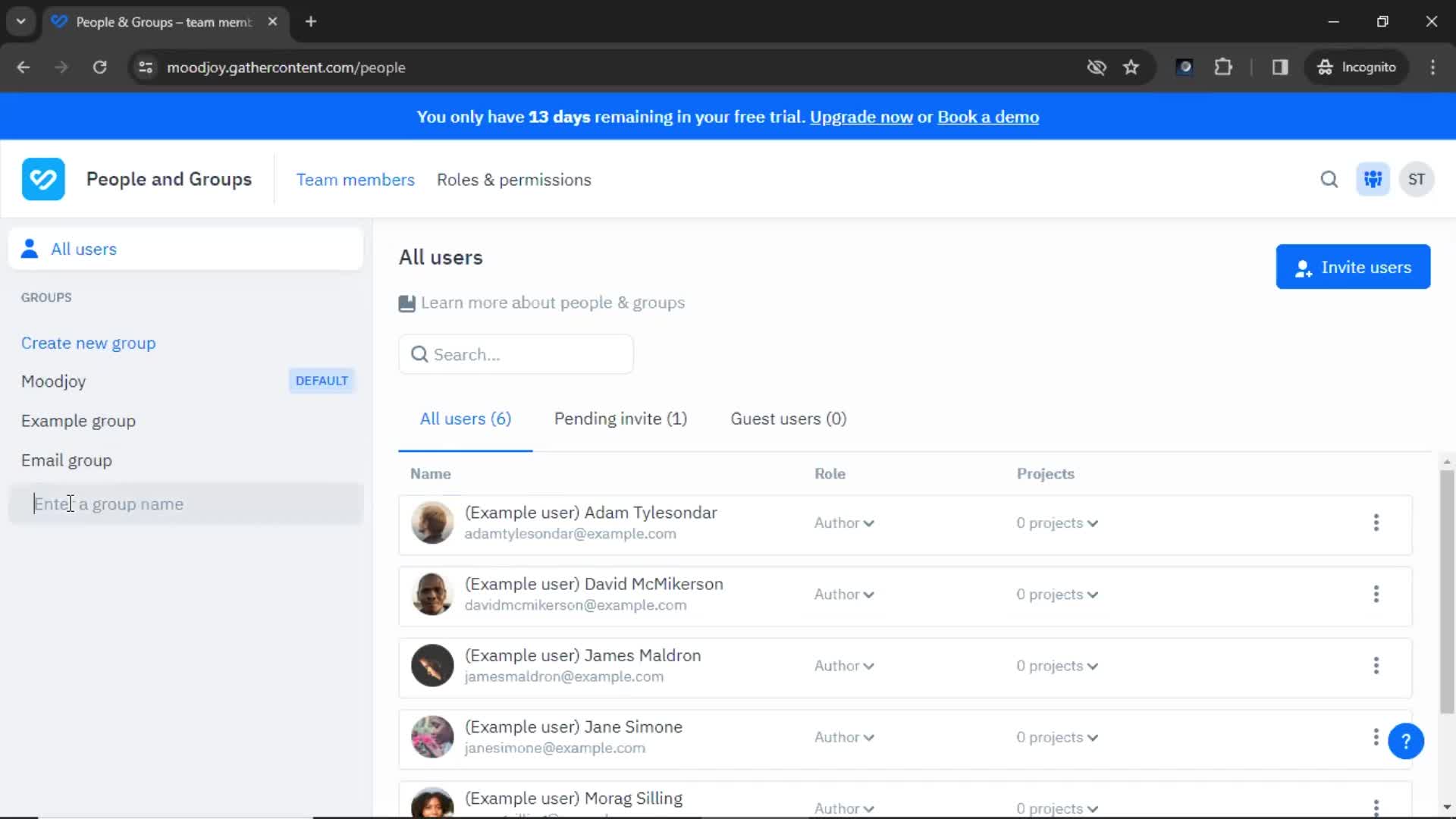Screen dimensions: 1456x819
Task: Click the search users input field
Action: 515,354
